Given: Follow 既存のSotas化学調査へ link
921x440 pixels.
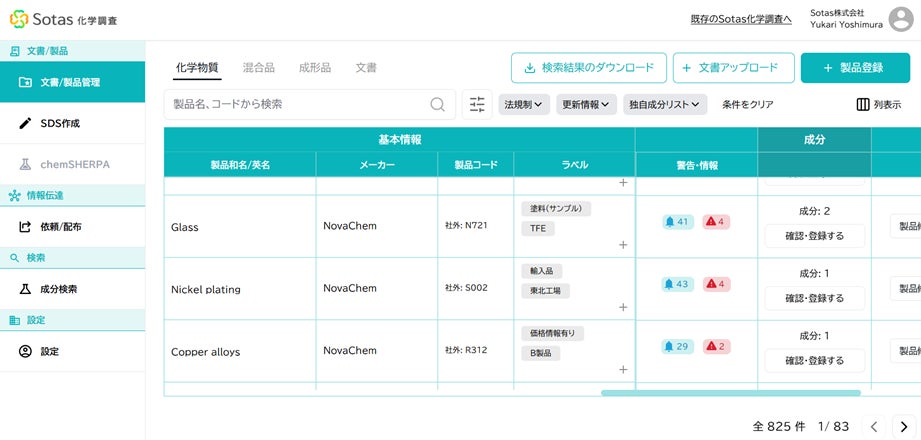Looking at the screenshot, I should click(x=741, y=19).
